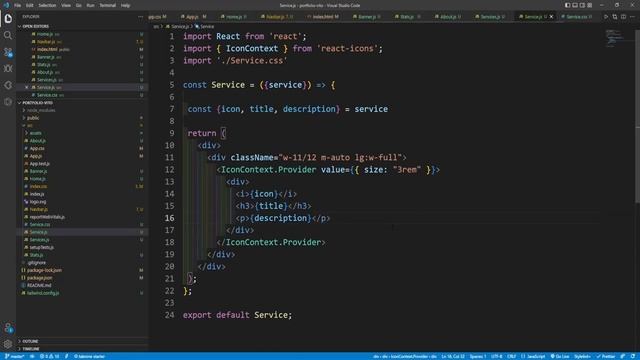Image resolution: width=640 pixels, height=360 pixels.
Task: Open the Extensions view
Action: 8,102
